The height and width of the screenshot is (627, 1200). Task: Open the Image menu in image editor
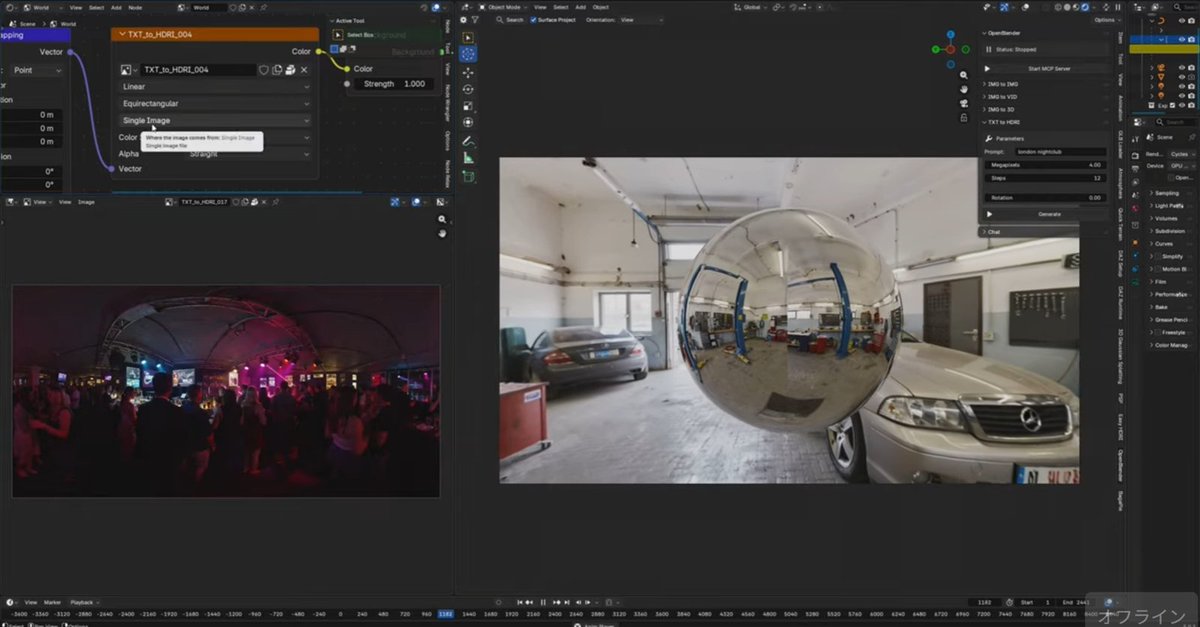click(x=86, y=202)
